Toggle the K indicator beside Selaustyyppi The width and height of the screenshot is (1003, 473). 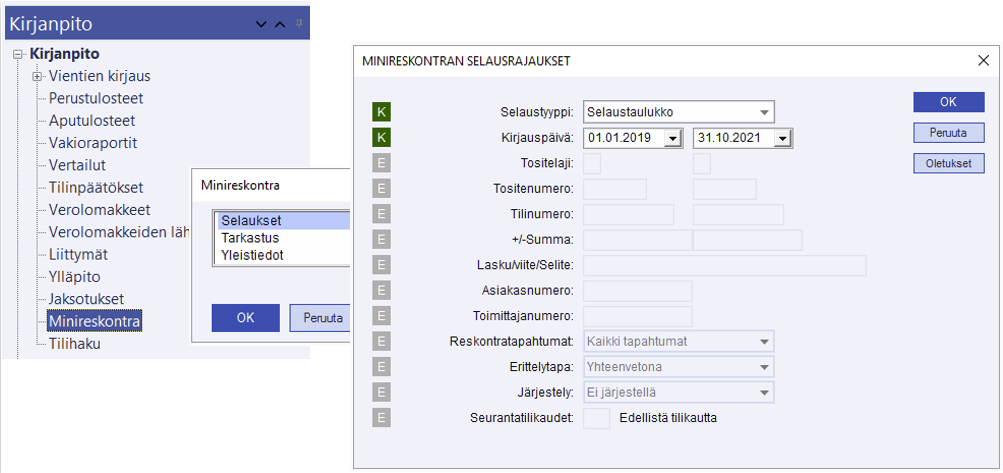381,111
